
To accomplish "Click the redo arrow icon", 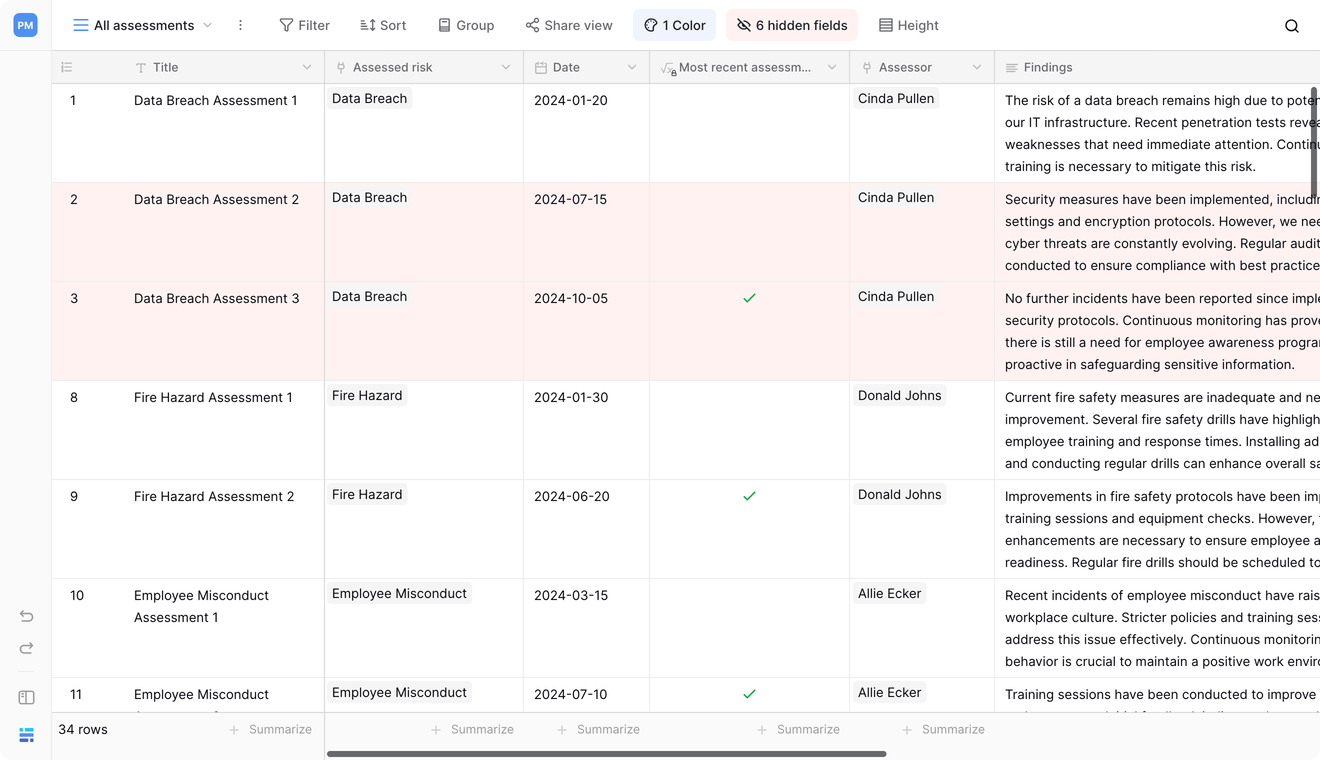I will pos(27,648).
